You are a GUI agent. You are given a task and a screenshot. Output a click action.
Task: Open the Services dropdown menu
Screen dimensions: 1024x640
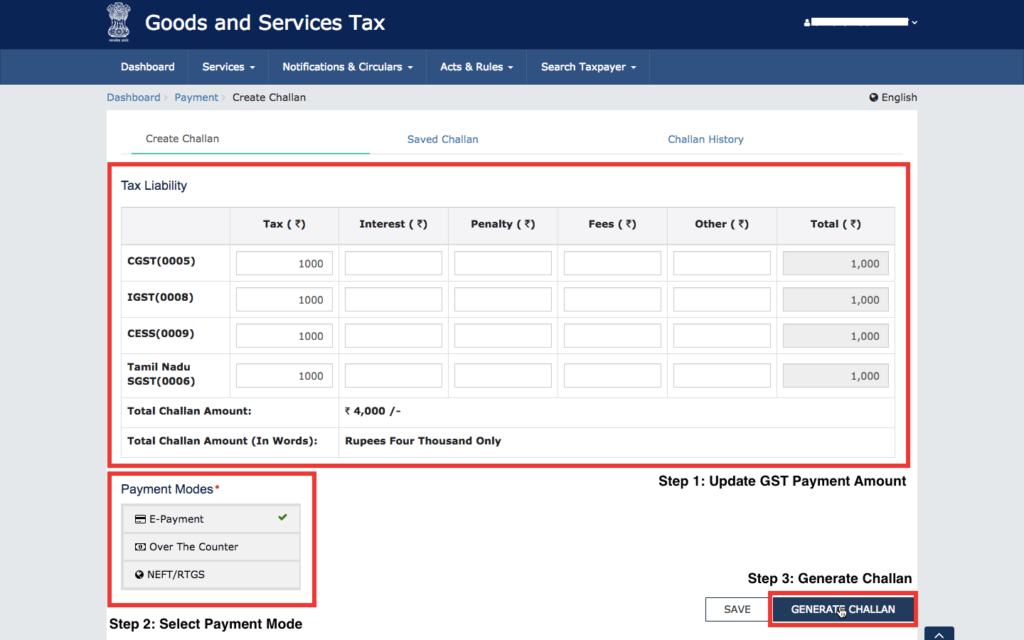coord(227,66)
